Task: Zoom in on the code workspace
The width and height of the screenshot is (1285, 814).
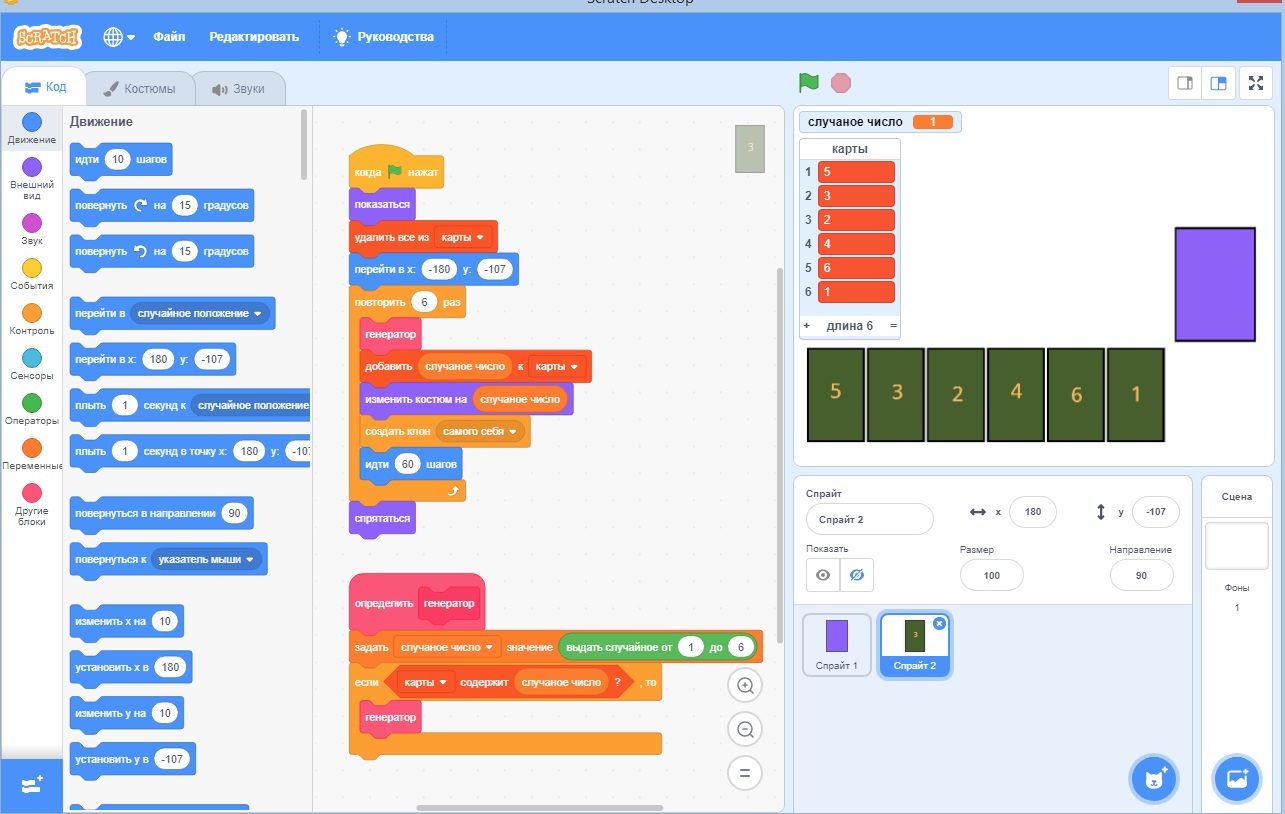Action: [x=744, y=685]
